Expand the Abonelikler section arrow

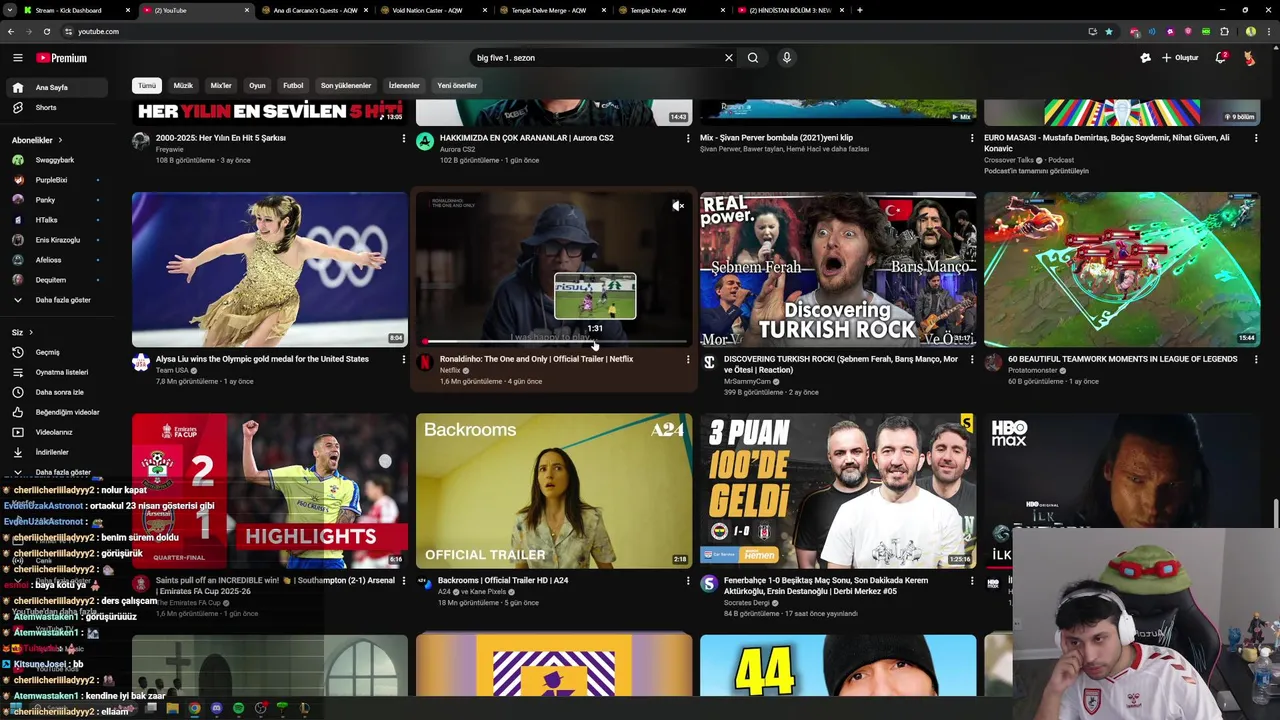click(60, 140)
